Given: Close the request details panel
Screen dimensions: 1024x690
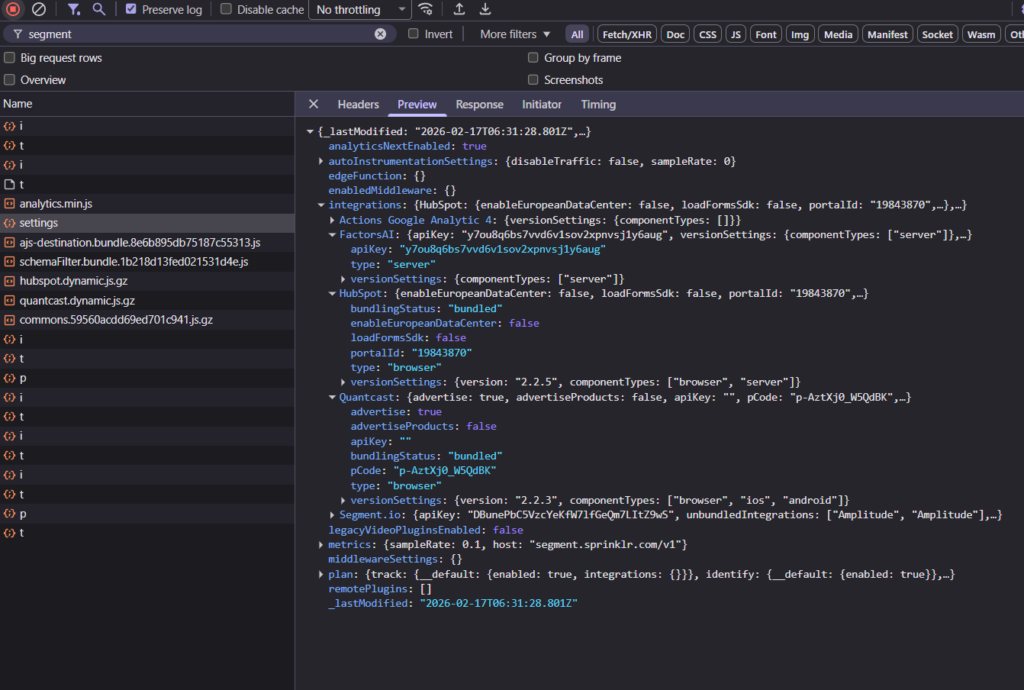Looking at the screenshot, I should click(x=313, y=104).
